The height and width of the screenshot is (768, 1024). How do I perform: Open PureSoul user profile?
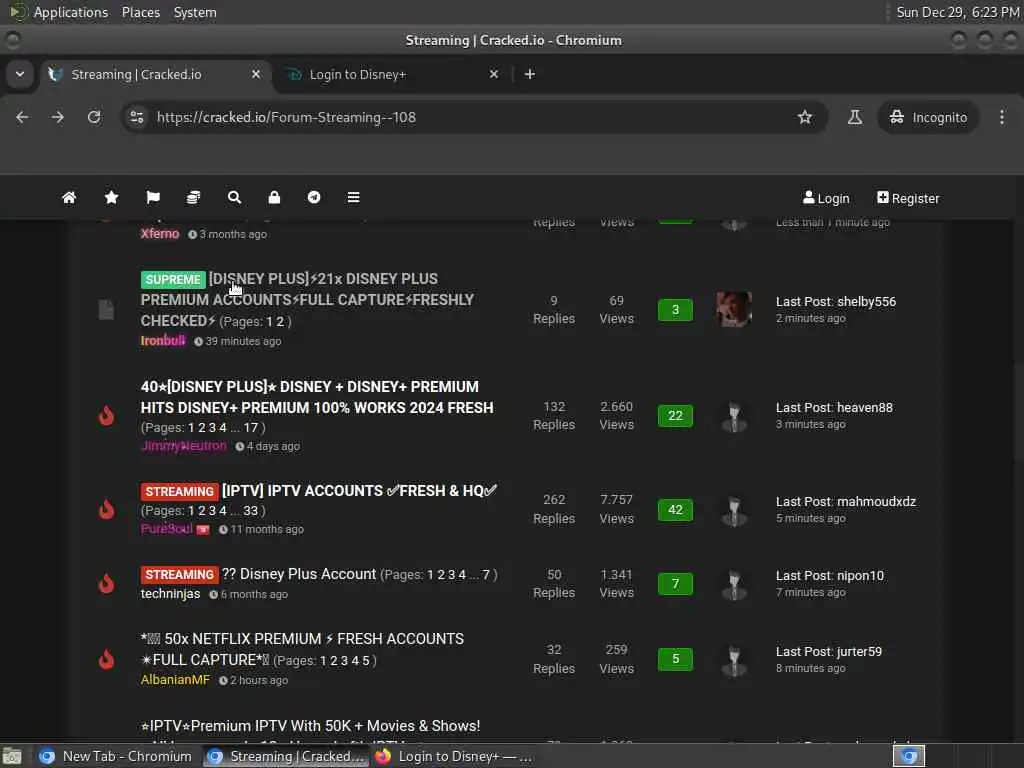(x=167, y=528)
